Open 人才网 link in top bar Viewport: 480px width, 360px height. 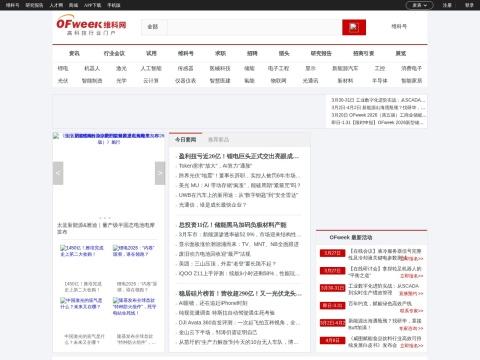[x=56, y=5]
